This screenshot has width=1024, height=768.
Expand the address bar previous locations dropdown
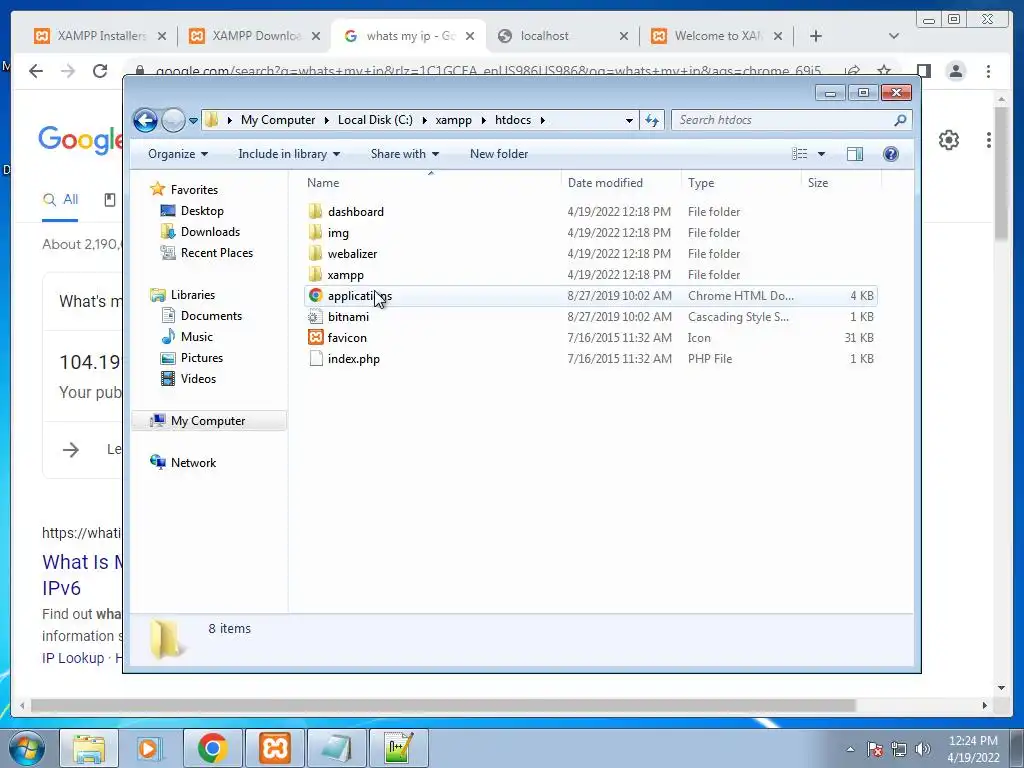[629, 120]
